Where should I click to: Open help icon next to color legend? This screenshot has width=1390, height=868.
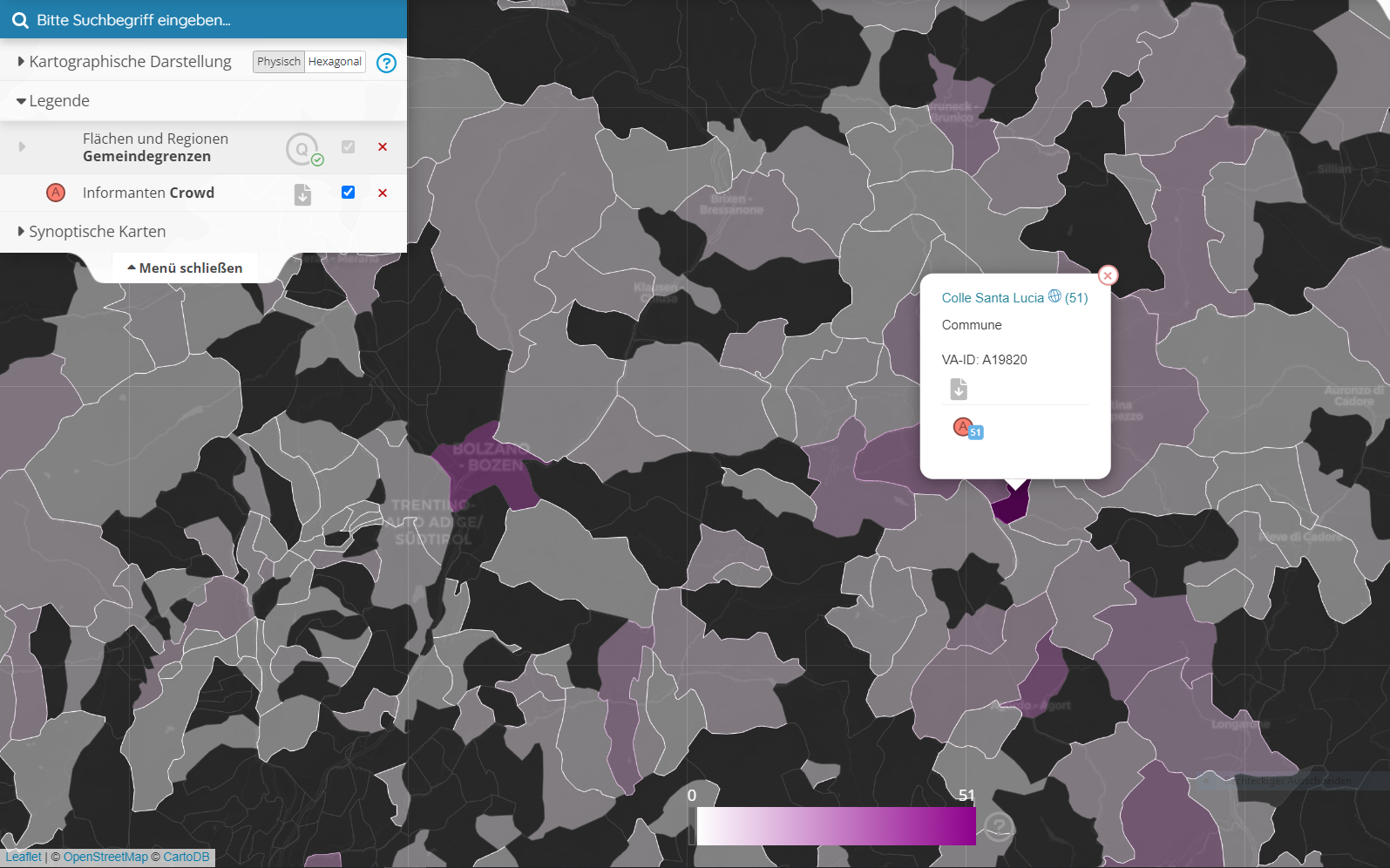tap(999, 824)
